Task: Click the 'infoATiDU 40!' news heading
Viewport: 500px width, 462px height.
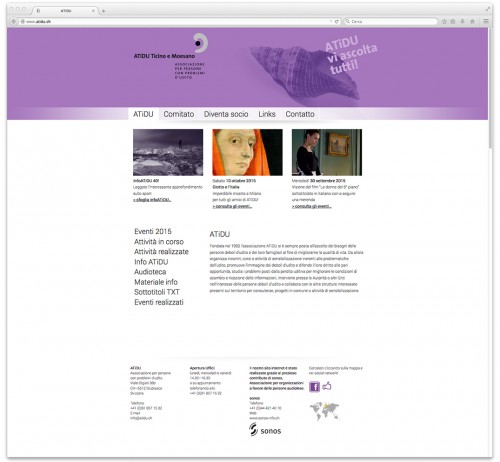Action: (146, 181)
